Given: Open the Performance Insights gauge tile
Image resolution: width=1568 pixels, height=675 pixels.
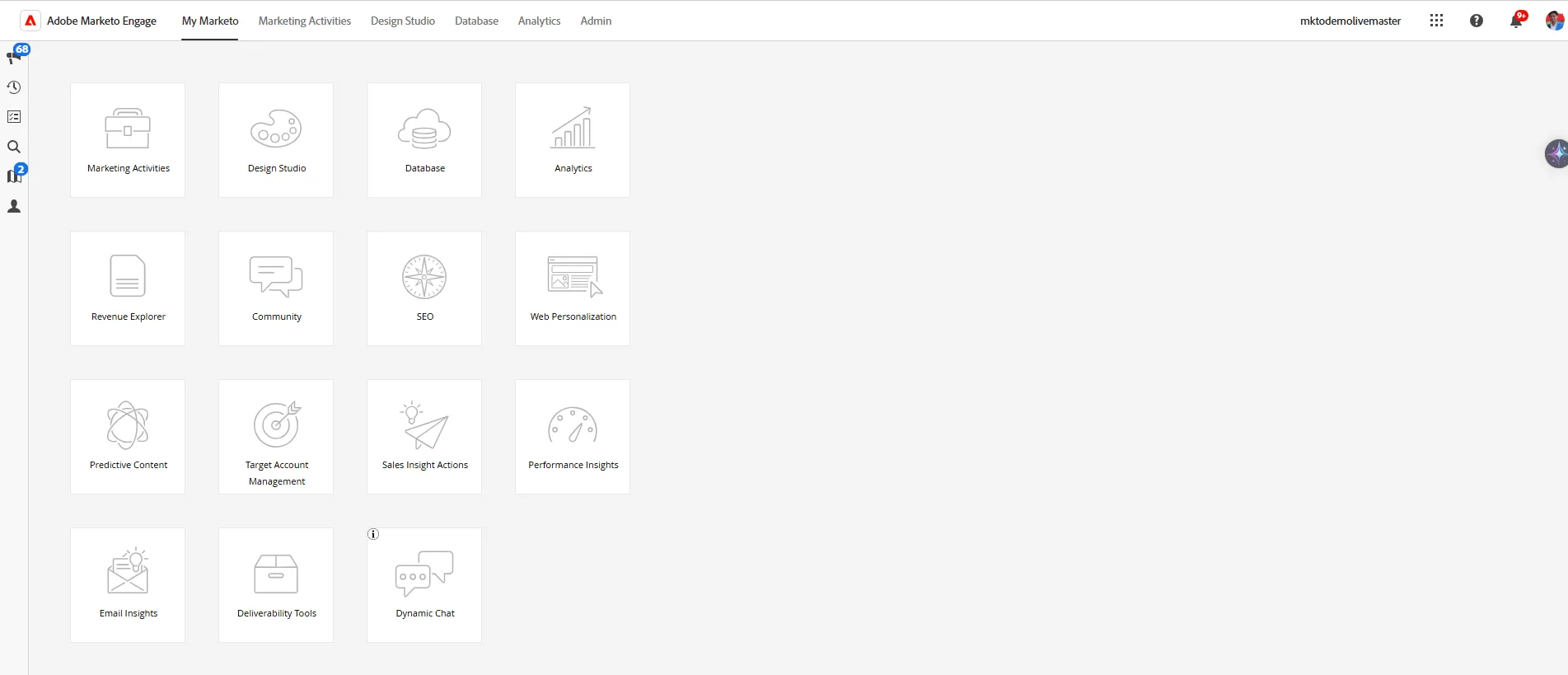Looking at the screenshot, I should 573,437.
